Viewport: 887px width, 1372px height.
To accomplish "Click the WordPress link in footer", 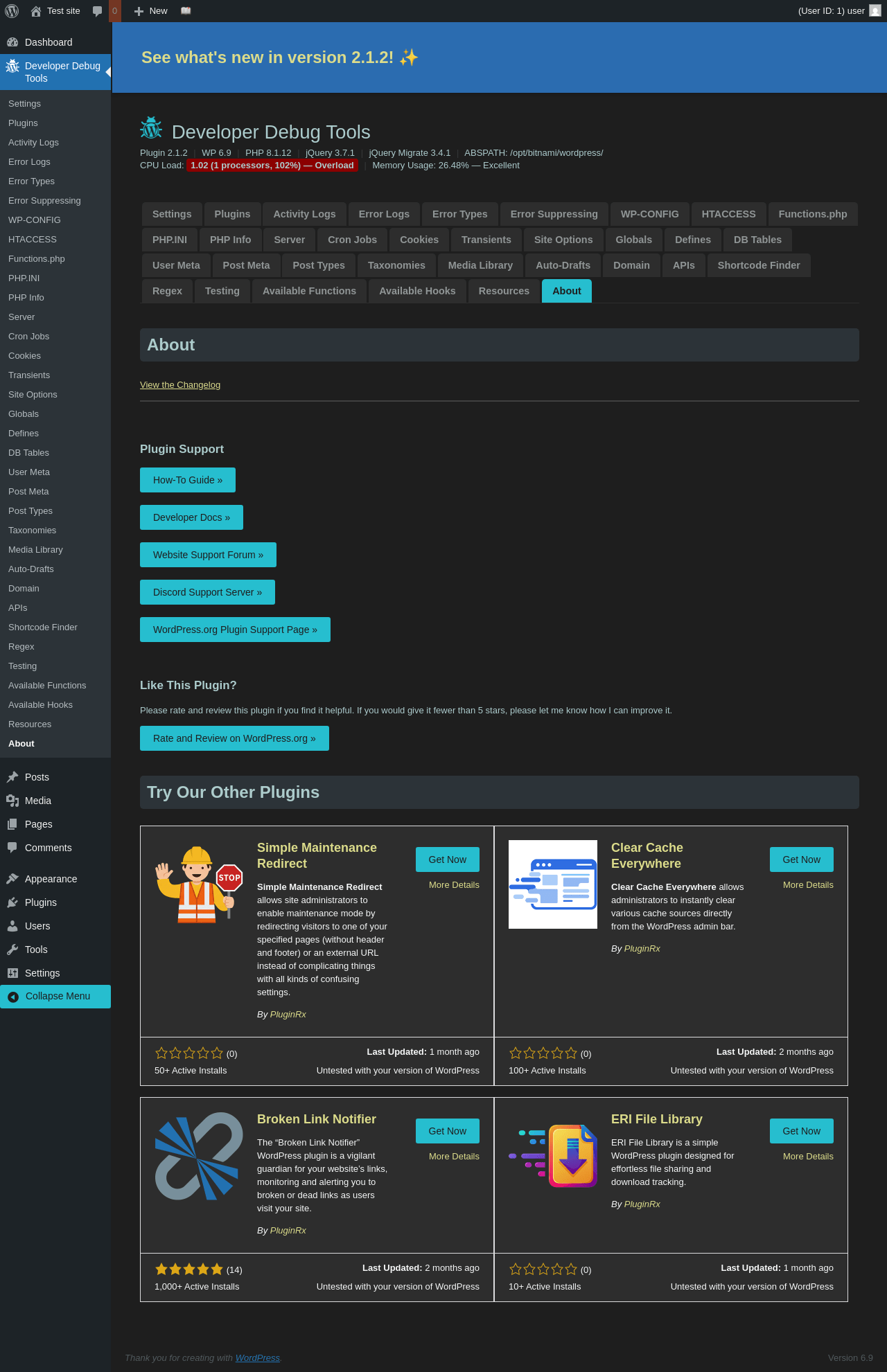I will (258, 1358).
